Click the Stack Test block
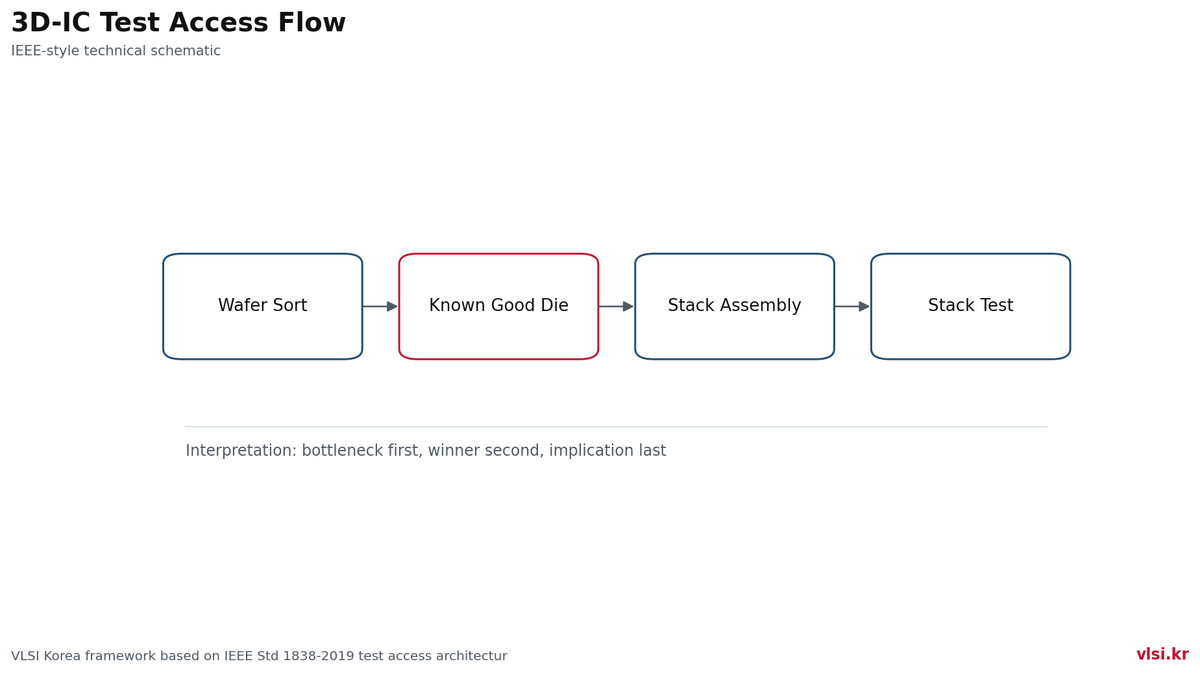The width and height of the screenshot is (1200, 674). (971, 306)
